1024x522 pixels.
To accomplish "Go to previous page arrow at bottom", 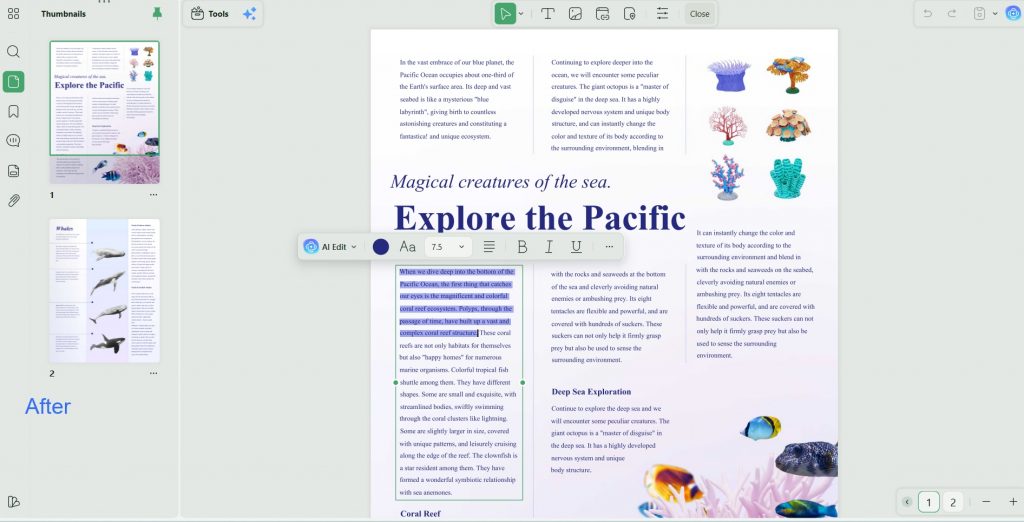I will coord(907,502).
